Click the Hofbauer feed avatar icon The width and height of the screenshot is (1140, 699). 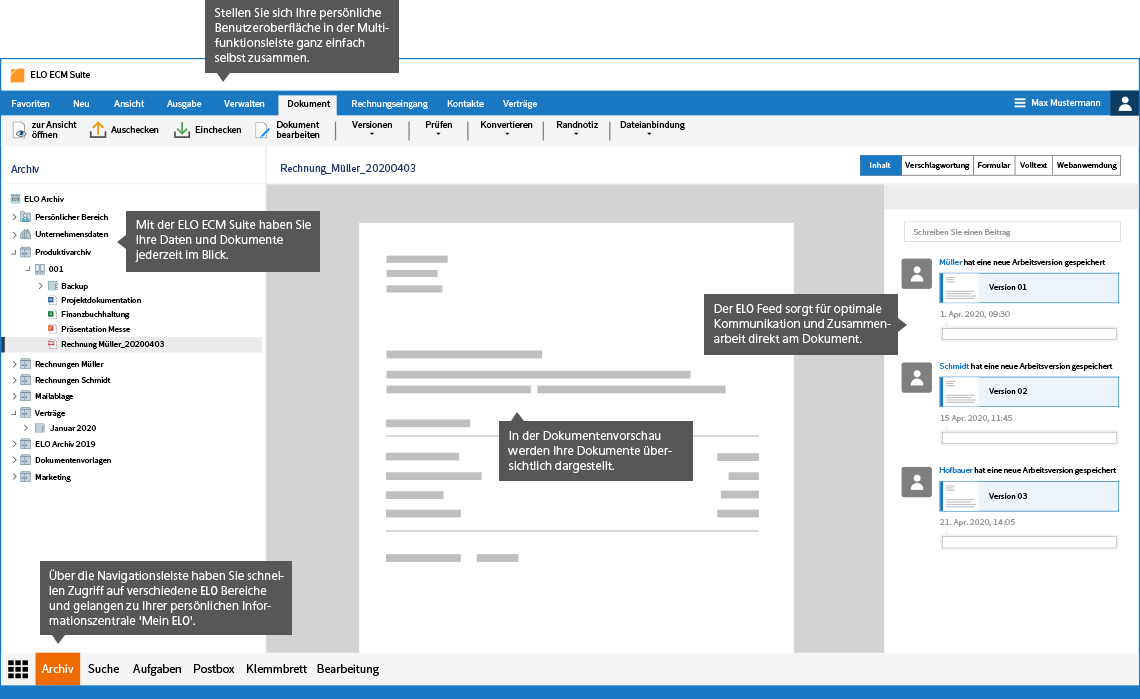pyautogui.click(x=917, y=482)
